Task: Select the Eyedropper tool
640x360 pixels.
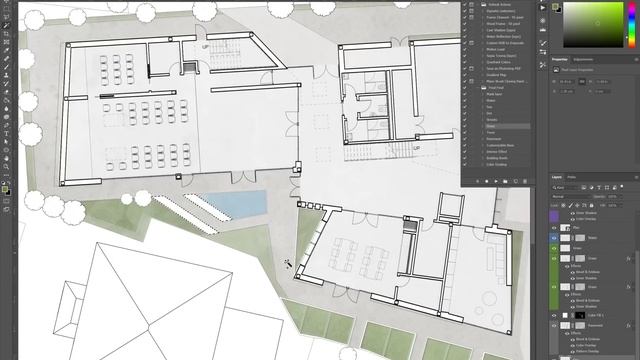Action: (6, 50)
